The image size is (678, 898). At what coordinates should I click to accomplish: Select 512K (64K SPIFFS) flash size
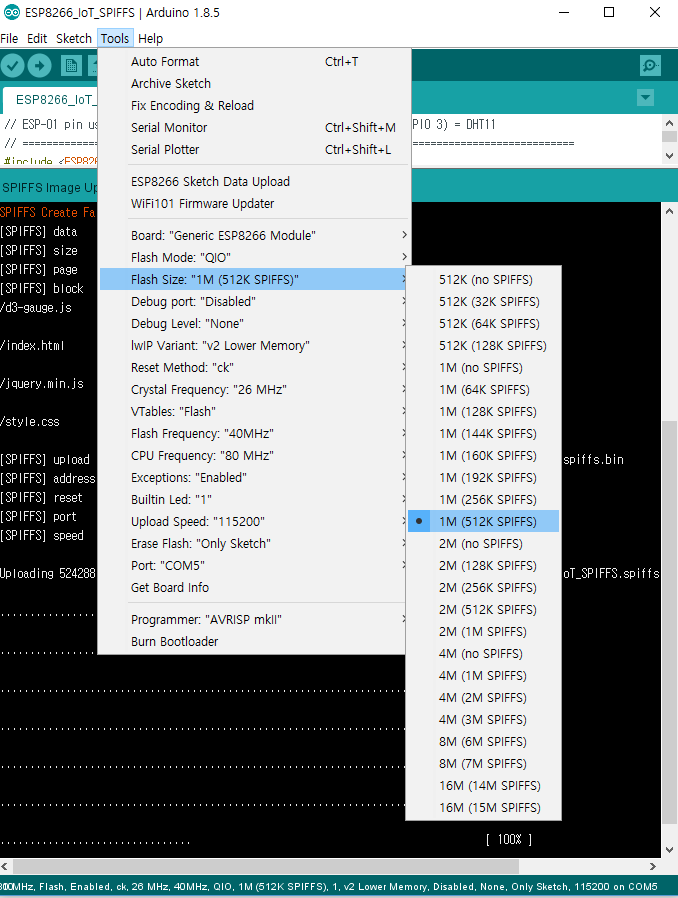pyautogui.click(x=483, y=324)
